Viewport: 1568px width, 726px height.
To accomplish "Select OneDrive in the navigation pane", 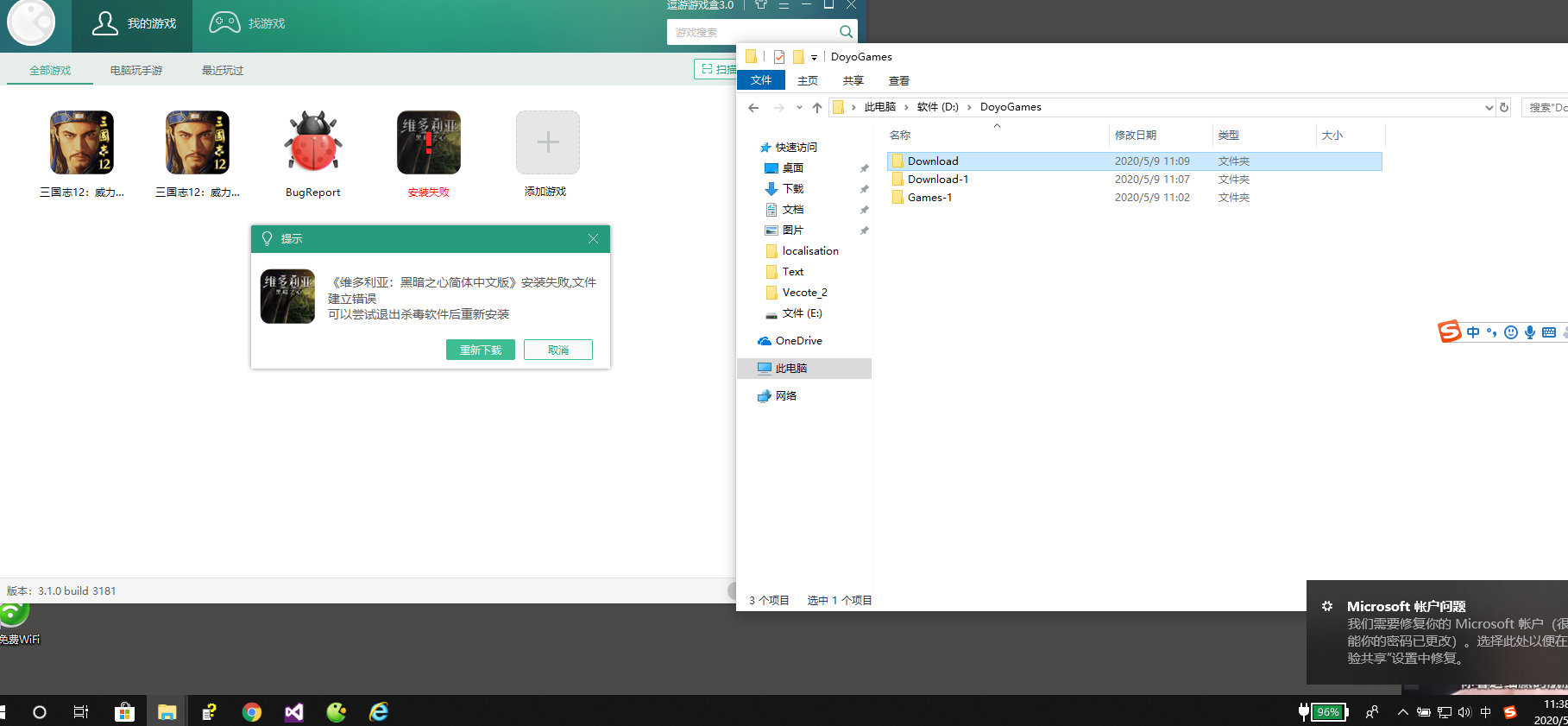I will click(790, 341).
